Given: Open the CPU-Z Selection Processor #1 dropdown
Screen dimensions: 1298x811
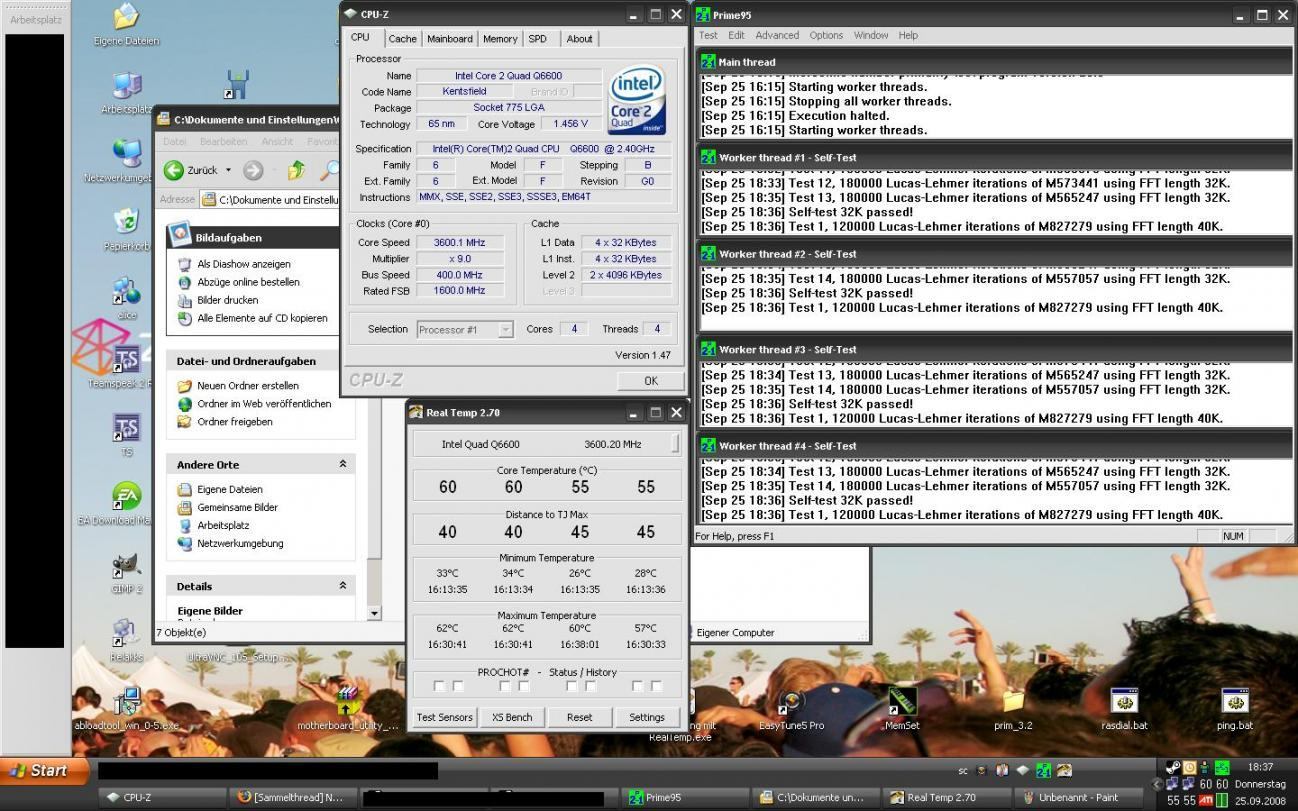Looking at the screenshot, I should (505, 329).
